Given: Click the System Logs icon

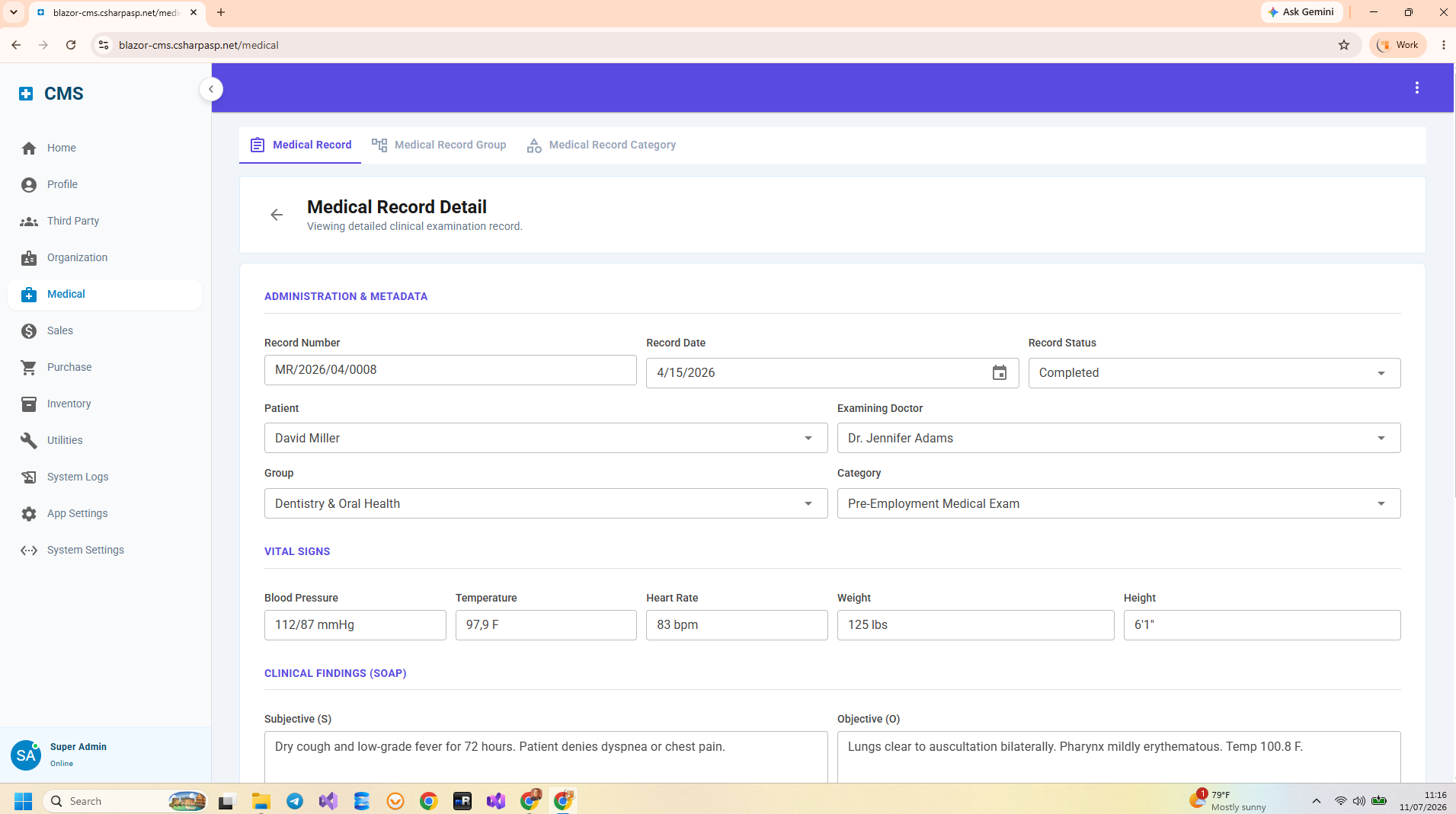Looking at the screenshot, I should click(x=29, y=477).
